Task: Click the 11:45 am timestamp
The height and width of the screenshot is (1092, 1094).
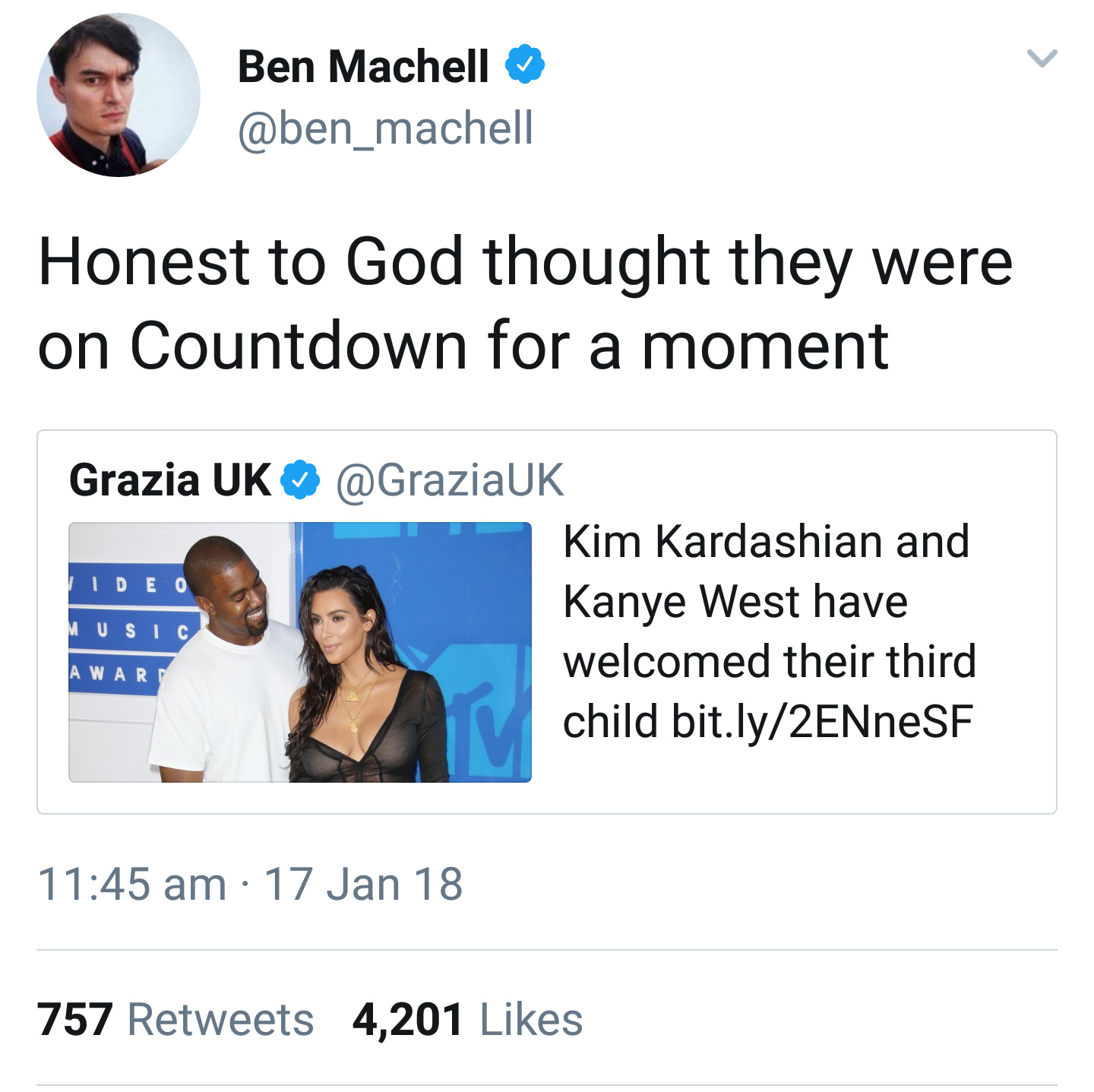Action: click(x=132, y=885)
